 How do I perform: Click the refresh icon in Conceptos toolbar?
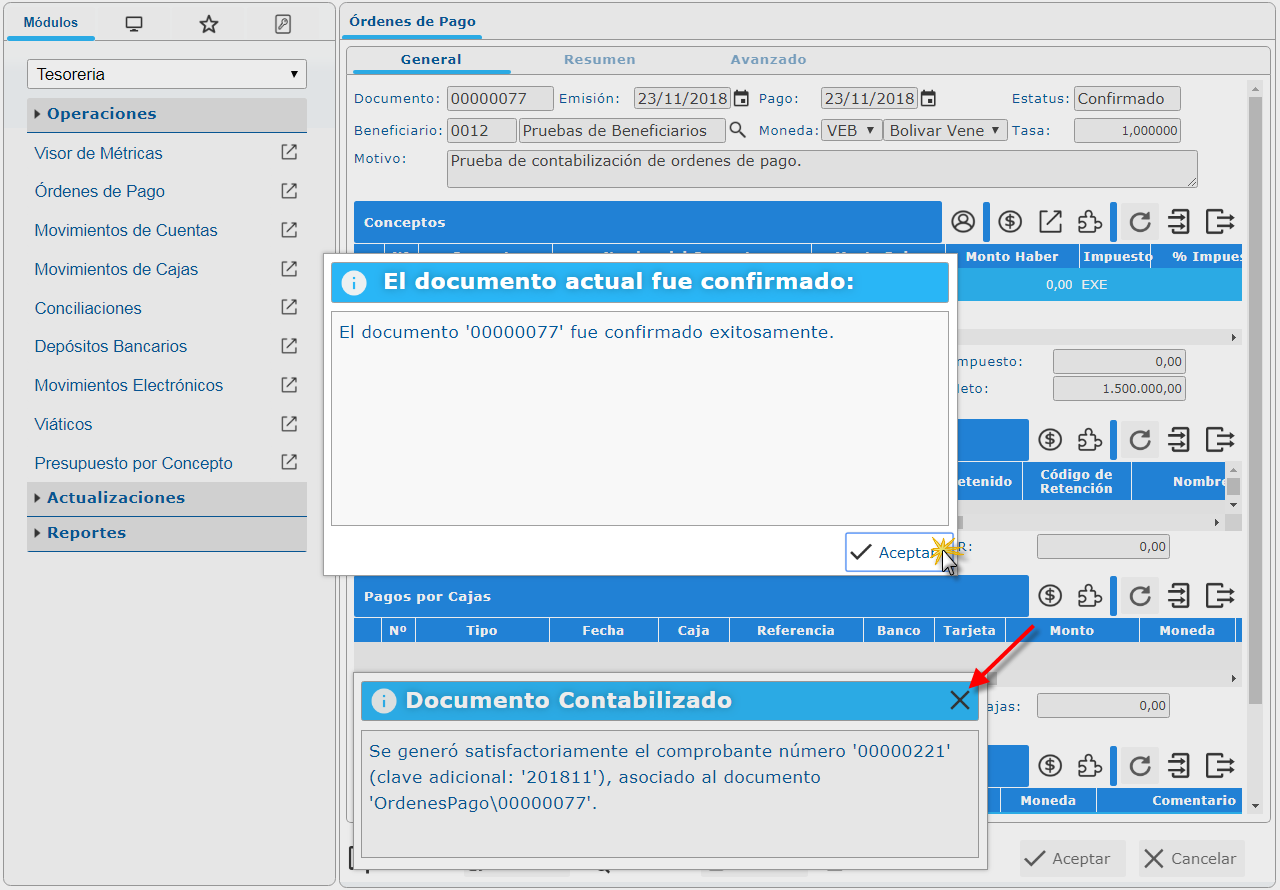[x=1139, y=222]
